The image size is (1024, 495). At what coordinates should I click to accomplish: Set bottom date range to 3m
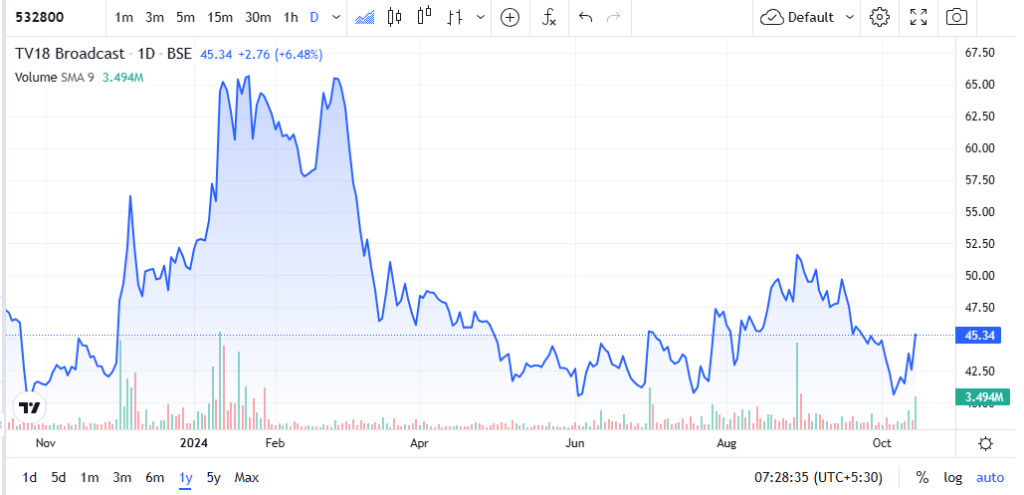[x=122, y=478]
